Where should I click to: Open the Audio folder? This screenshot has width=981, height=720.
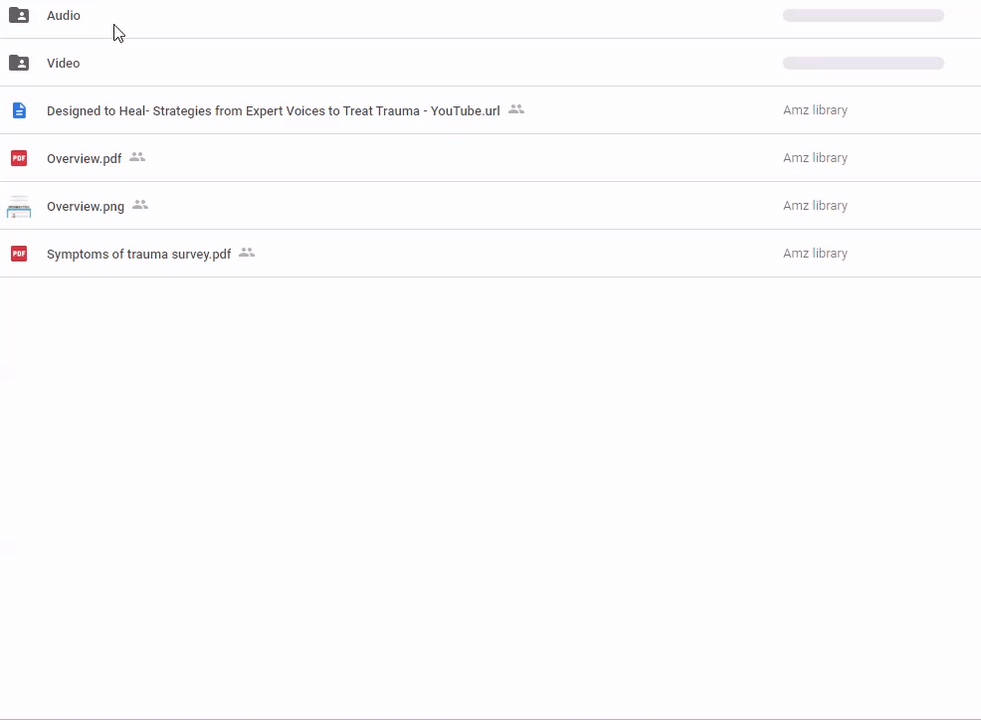(x=63, y=16)
